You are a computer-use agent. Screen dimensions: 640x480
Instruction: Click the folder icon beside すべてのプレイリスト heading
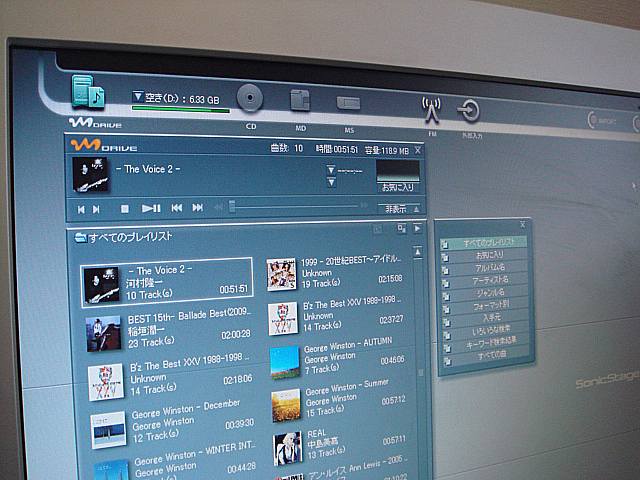point(80,238)
